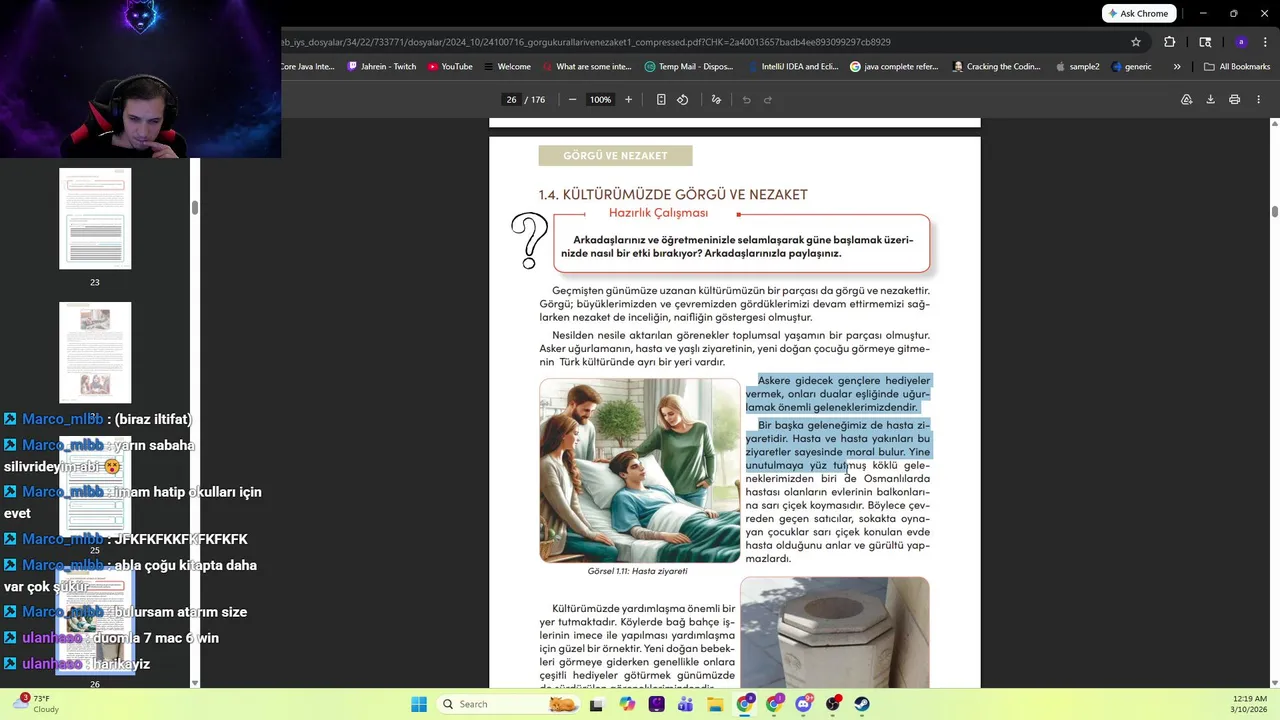Open the Chrome extensions puzzle icon
This screenshot has height=720, width=1280.
(1170, 42)
